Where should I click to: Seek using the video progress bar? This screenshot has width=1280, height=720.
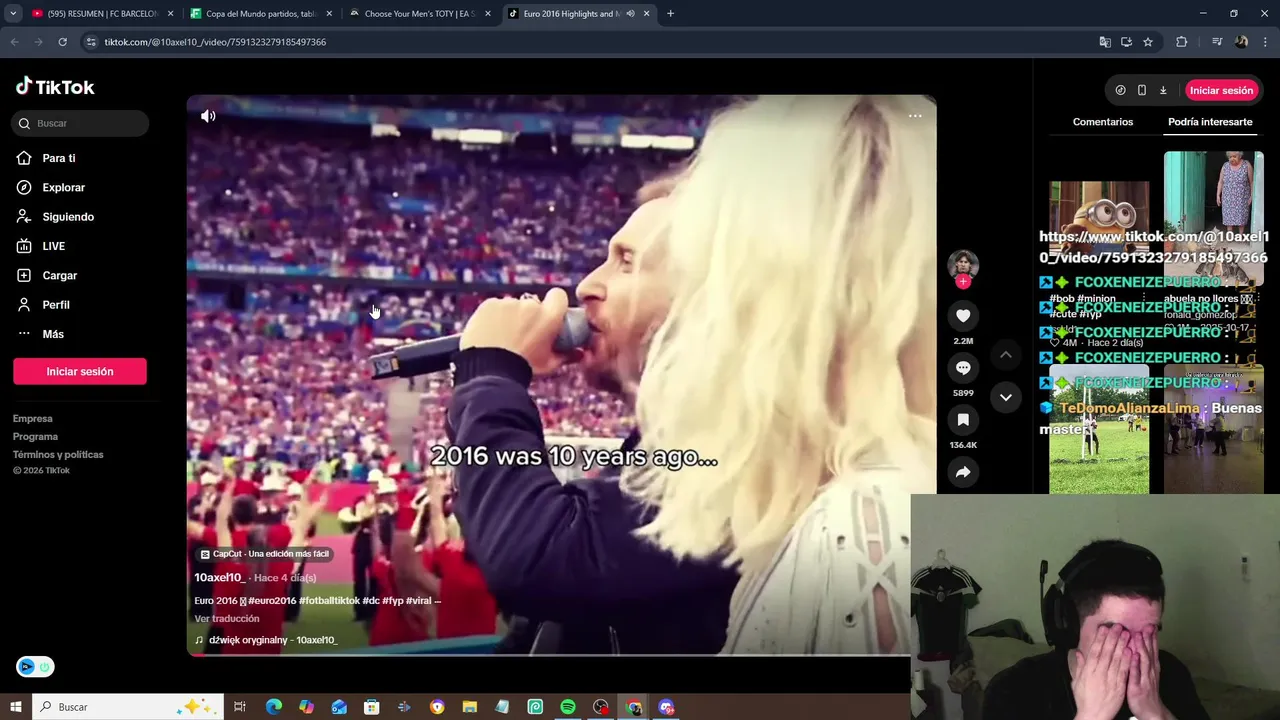pos(561,655)
